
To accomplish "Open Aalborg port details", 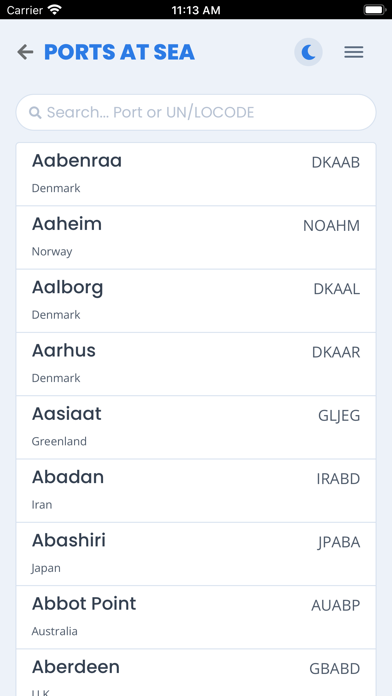I will (x=196, y=301).
